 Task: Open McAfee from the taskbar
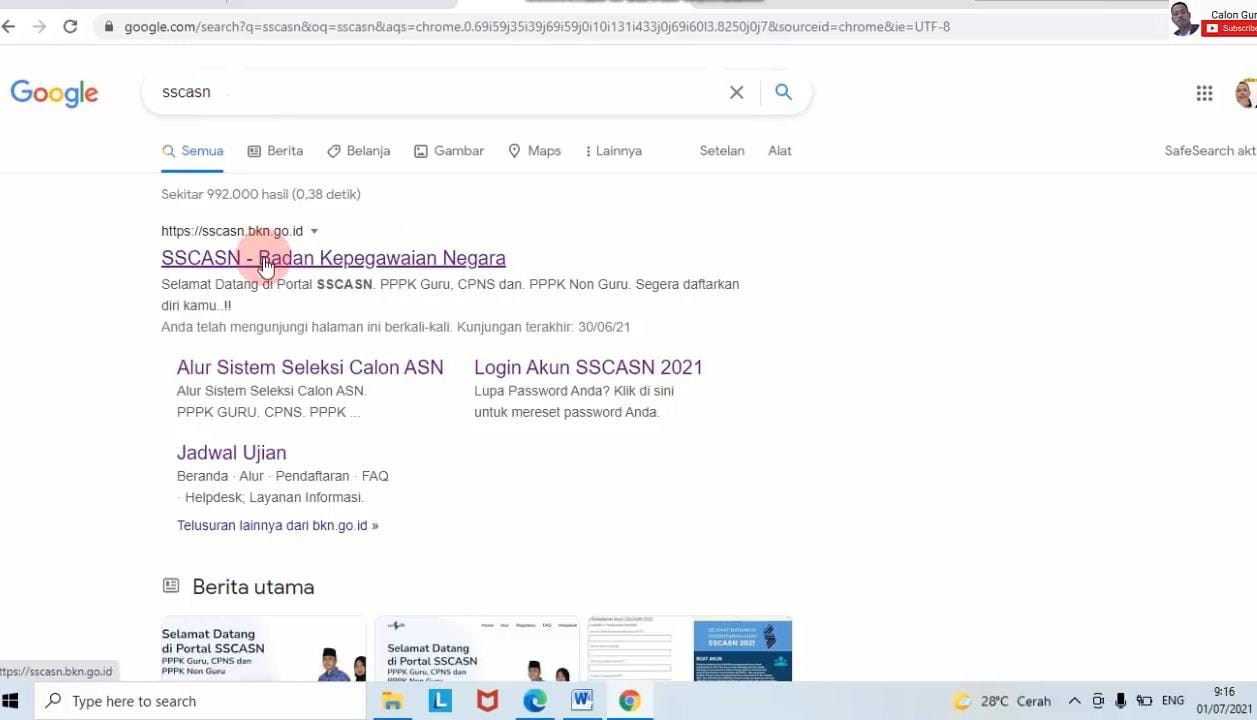[x=487, y=701]
